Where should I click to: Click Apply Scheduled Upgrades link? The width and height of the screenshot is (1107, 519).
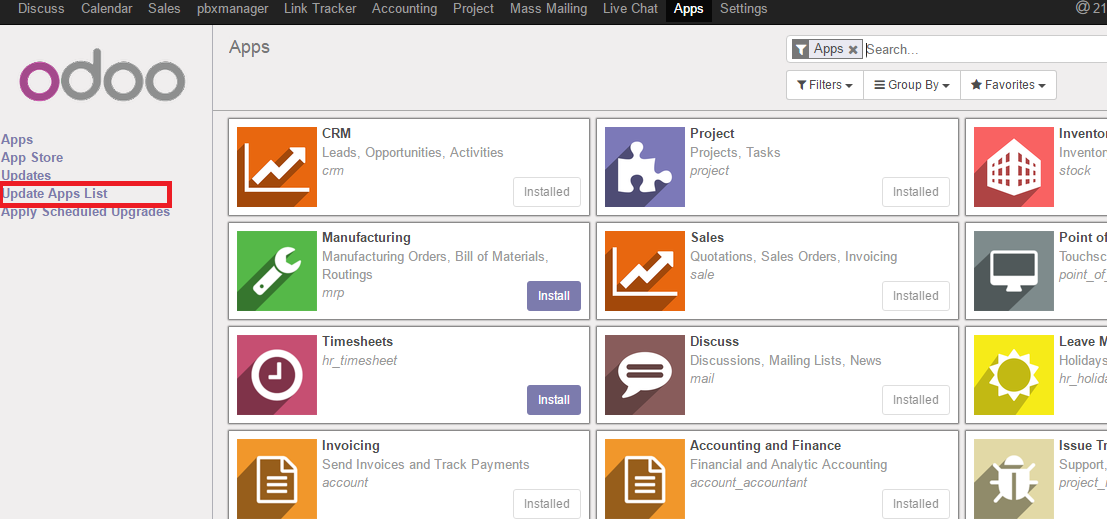[x=85, y=211]
